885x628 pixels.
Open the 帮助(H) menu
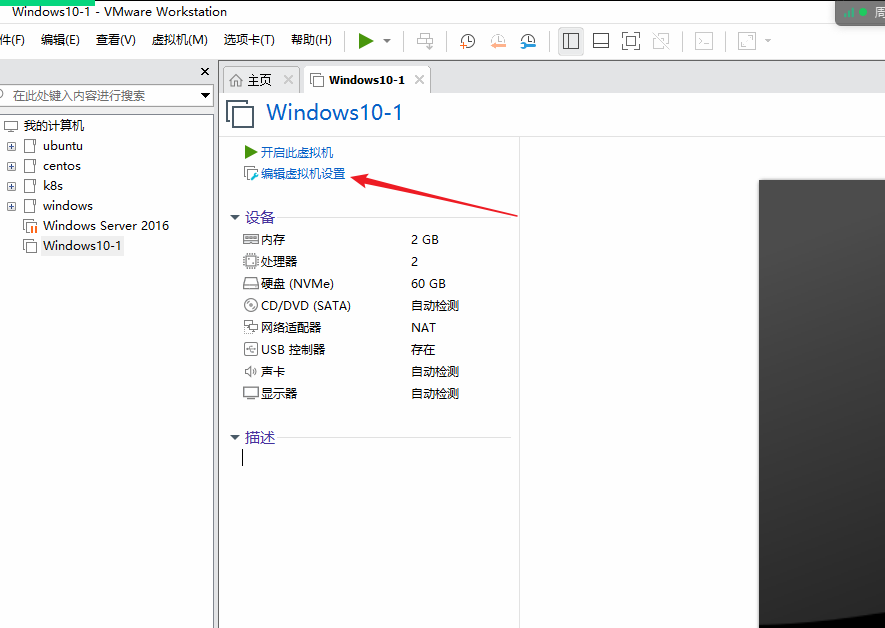pos(311,40)
